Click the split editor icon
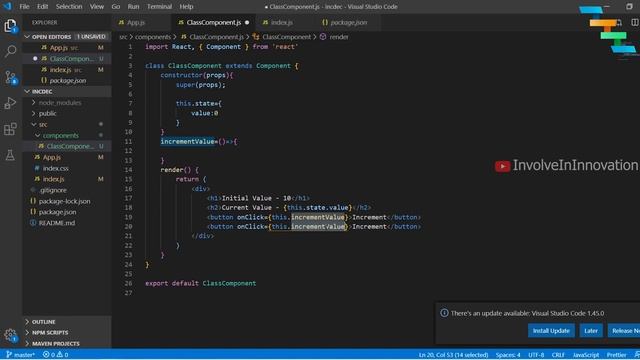This screenshot has width=640, height=360. tap(635, 22)
